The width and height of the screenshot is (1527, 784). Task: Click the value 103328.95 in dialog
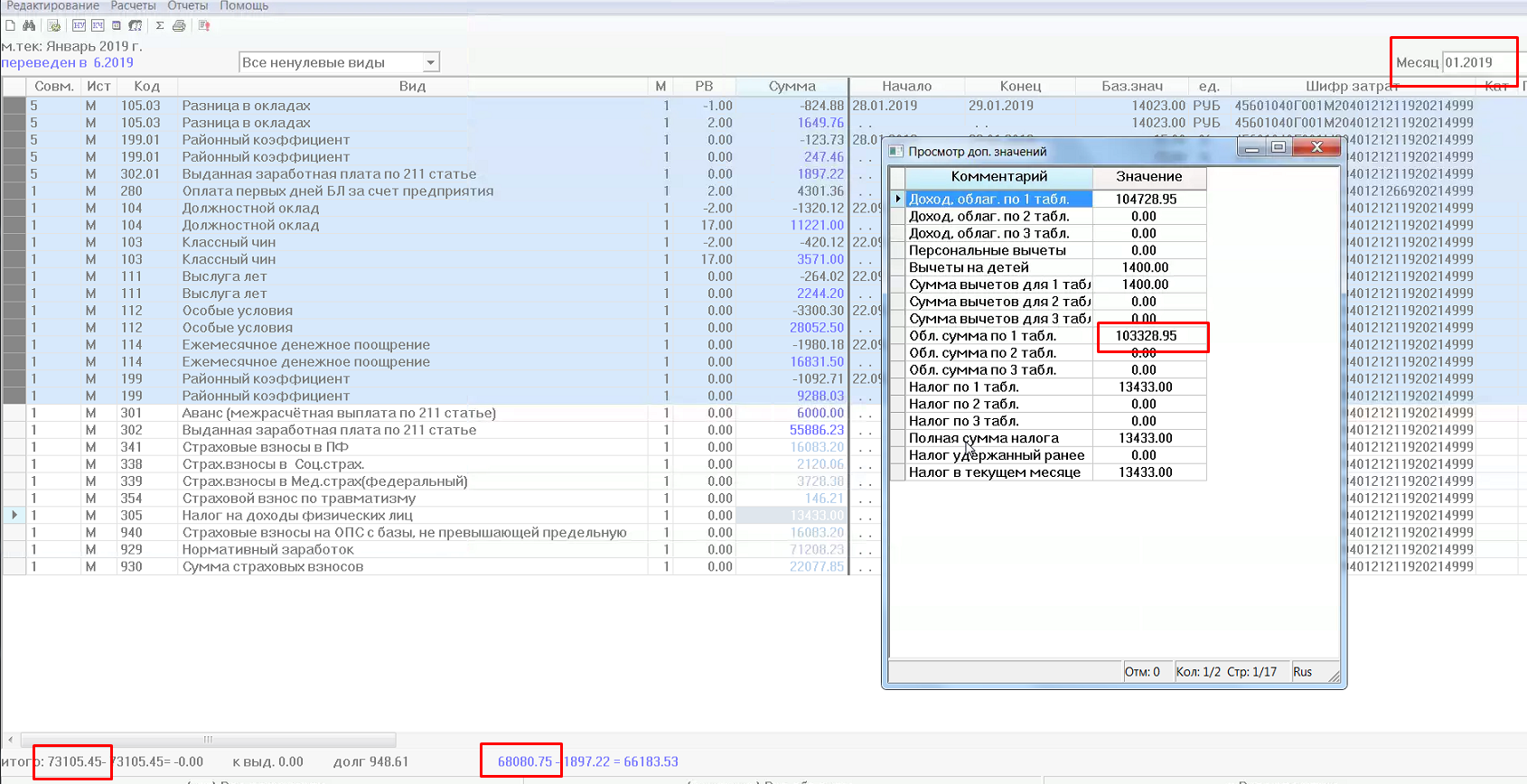coord(1146,336)
